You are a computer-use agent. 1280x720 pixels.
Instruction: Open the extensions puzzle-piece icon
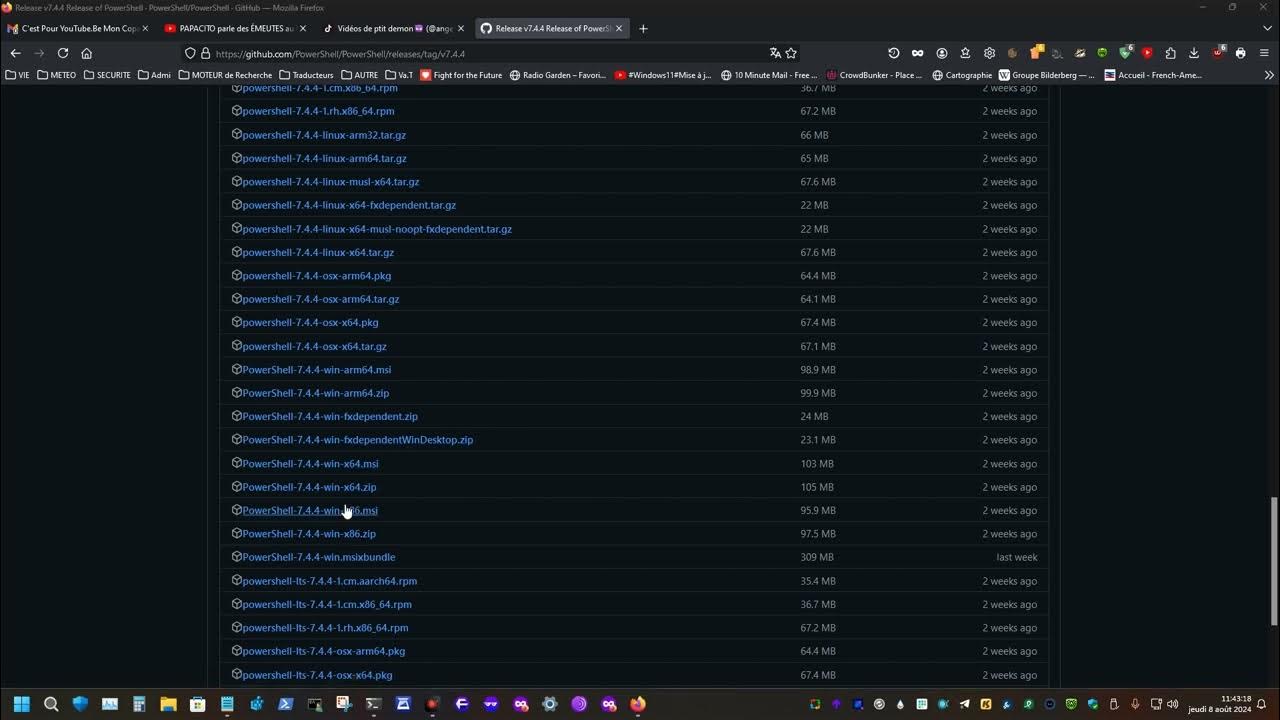[1170, 53]
